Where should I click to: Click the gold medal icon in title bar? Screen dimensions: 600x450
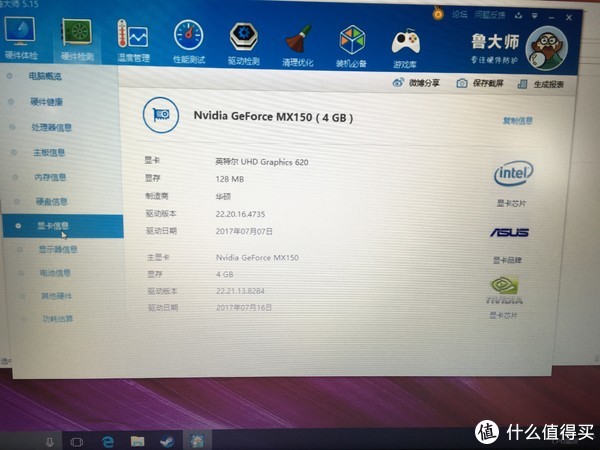[438, 14]
